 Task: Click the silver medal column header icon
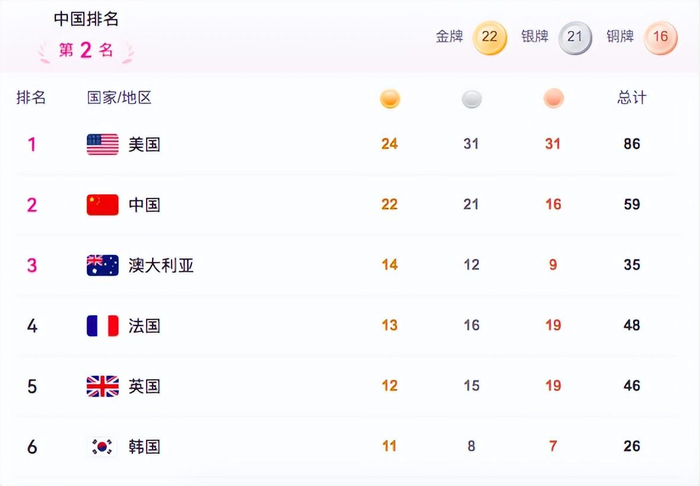(x=472, y=98)
